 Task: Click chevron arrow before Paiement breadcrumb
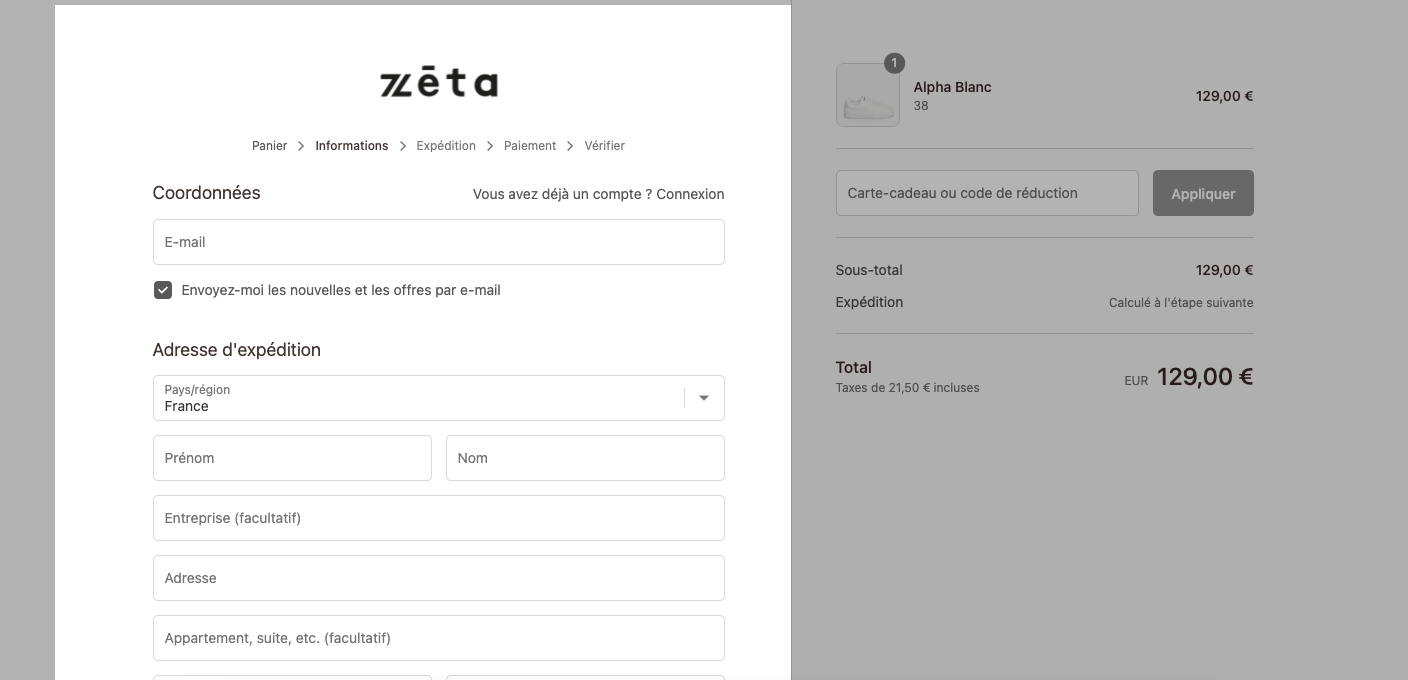[490, 146]
